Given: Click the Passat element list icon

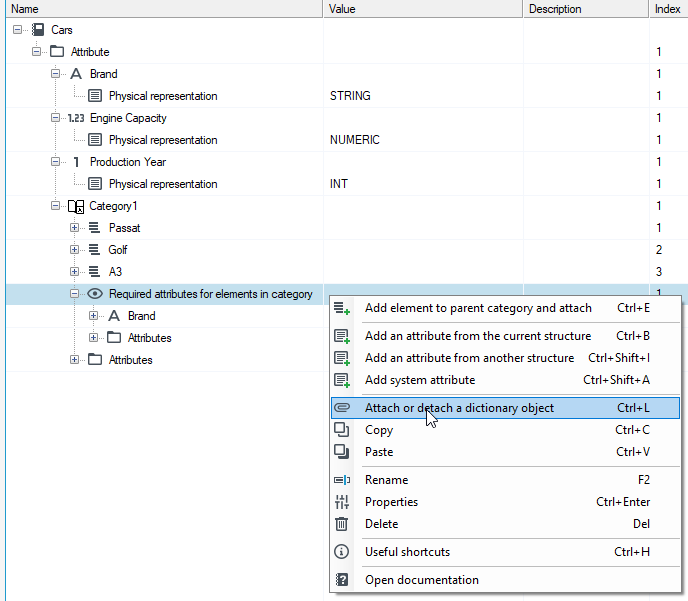Looking at the screenshot, I should click(94, 228).
